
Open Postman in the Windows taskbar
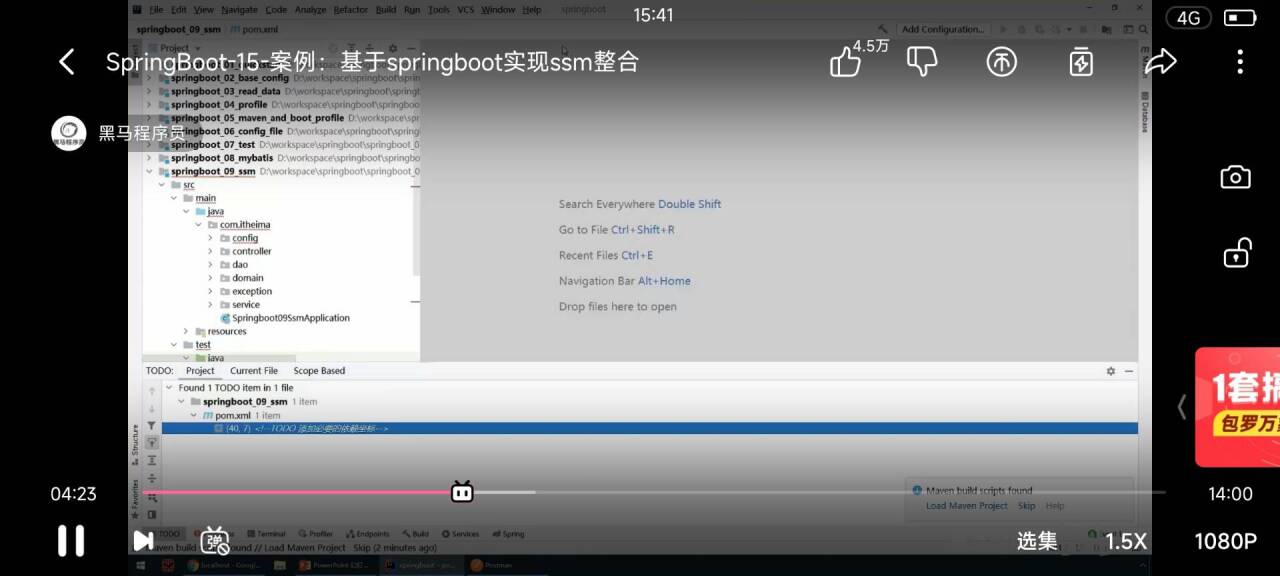pos(492,565)
